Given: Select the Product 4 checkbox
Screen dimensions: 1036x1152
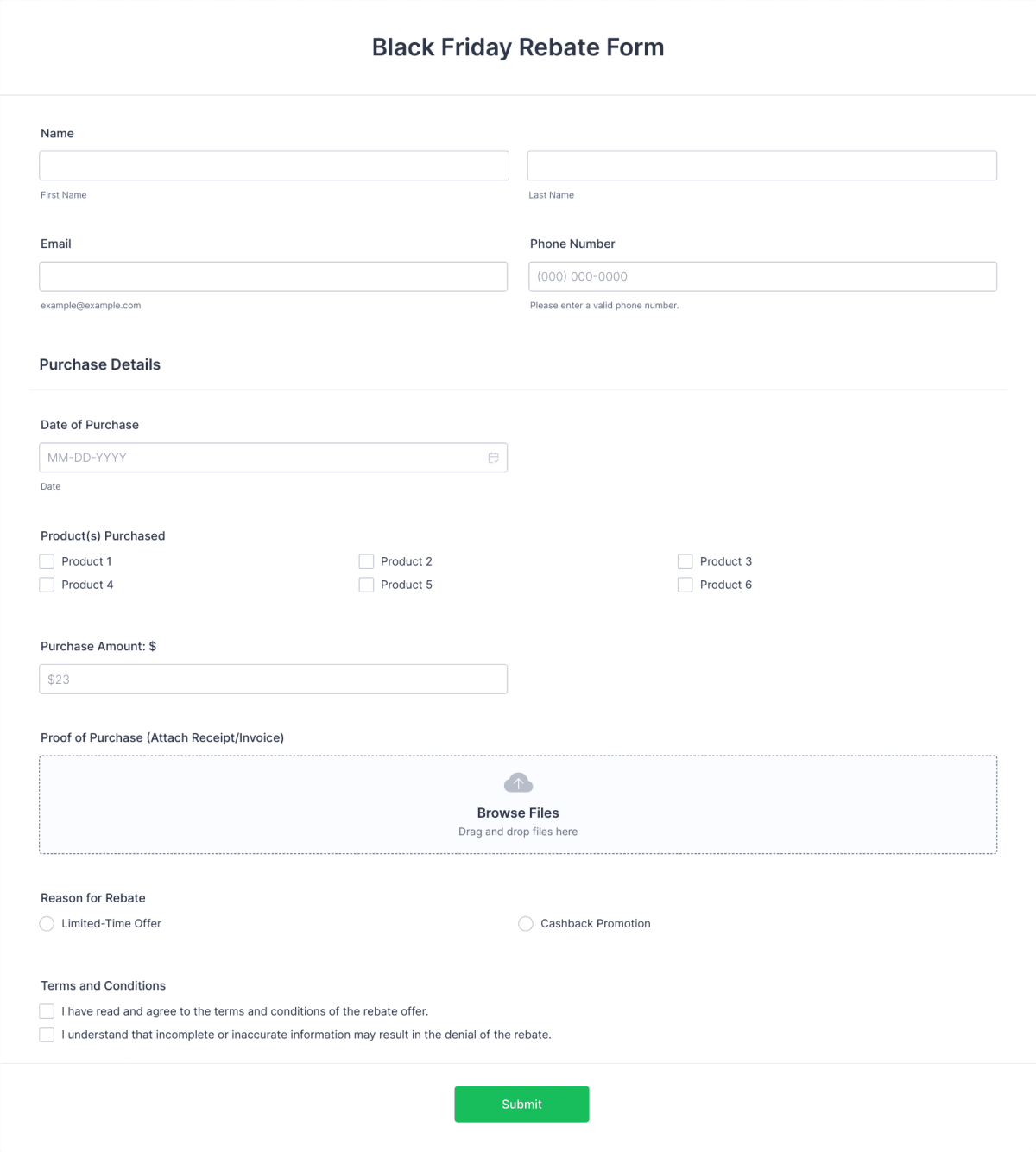Looking at the screenshot, I should click(x=47, y=585).
